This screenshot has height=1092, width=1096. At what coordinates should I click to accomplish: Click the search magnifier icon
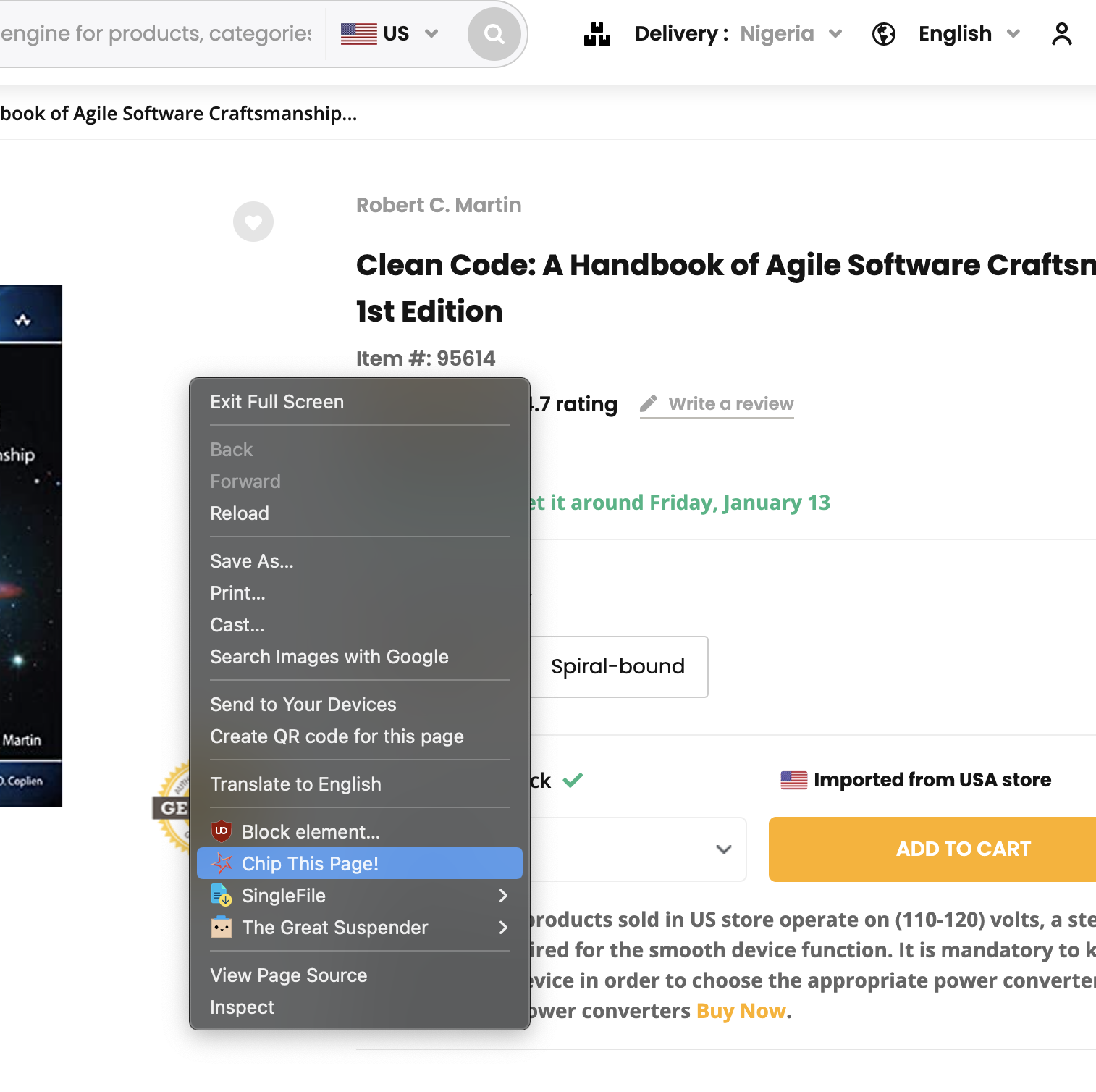click(x=494, y=33)
